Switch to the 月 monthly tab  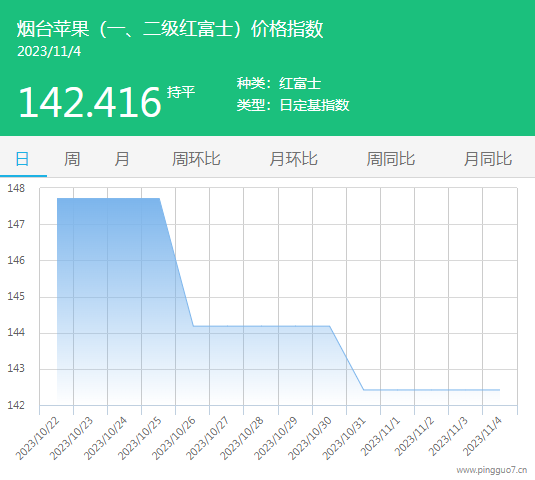click(x=122, y=159)
